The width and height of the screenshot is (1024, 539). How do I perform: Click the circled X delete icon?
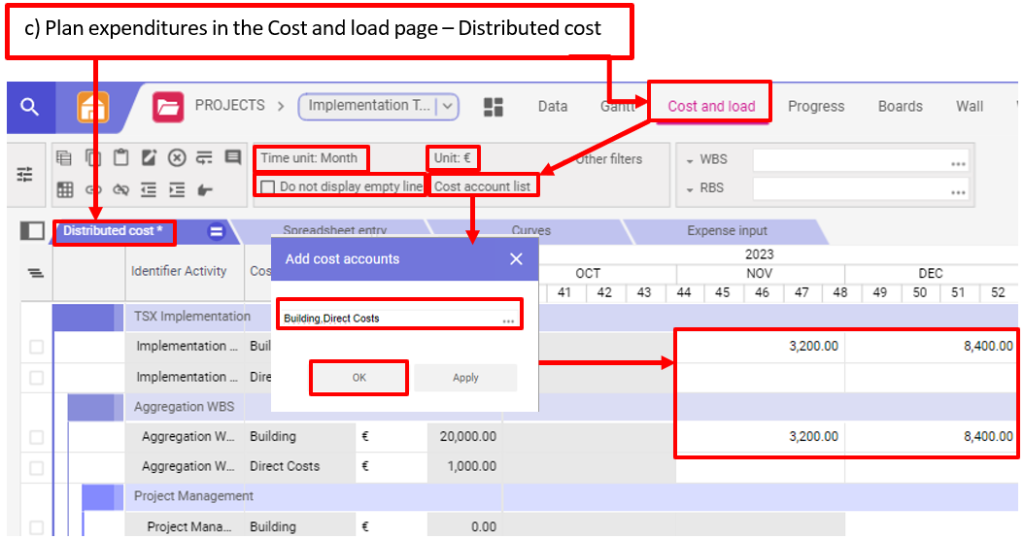click(177, 158)
